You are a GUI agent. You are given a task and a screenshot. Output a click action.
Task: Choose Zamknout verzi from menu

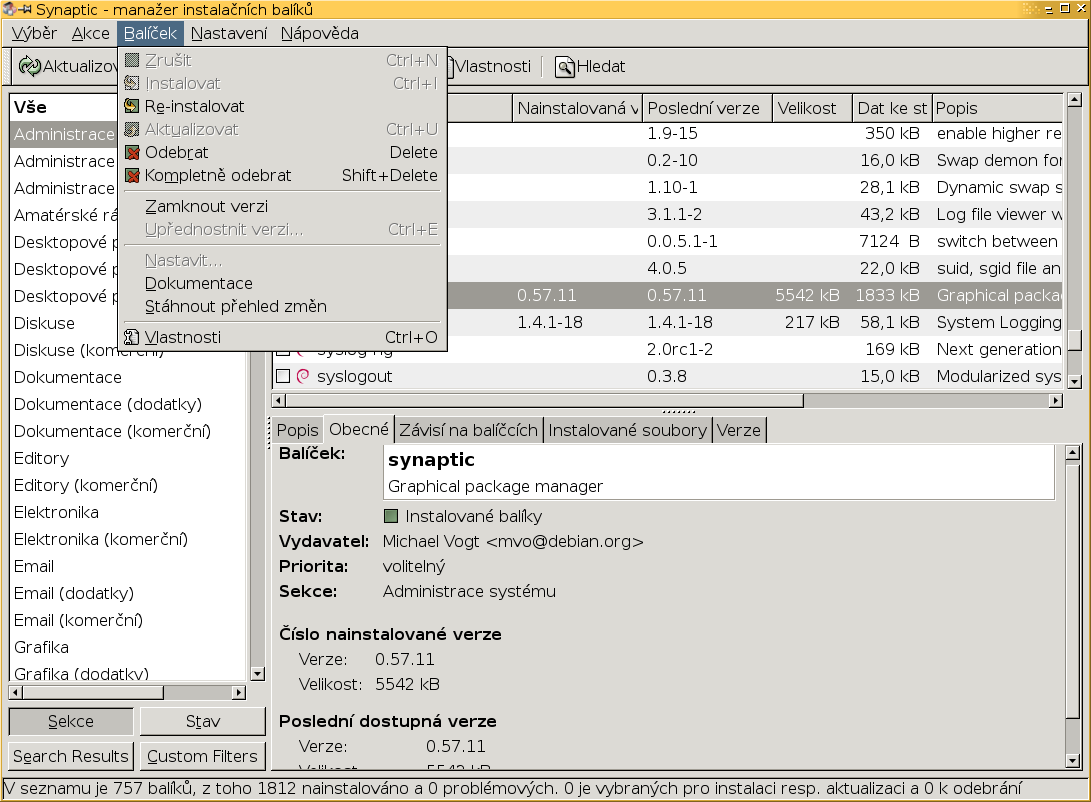[282, 207]
